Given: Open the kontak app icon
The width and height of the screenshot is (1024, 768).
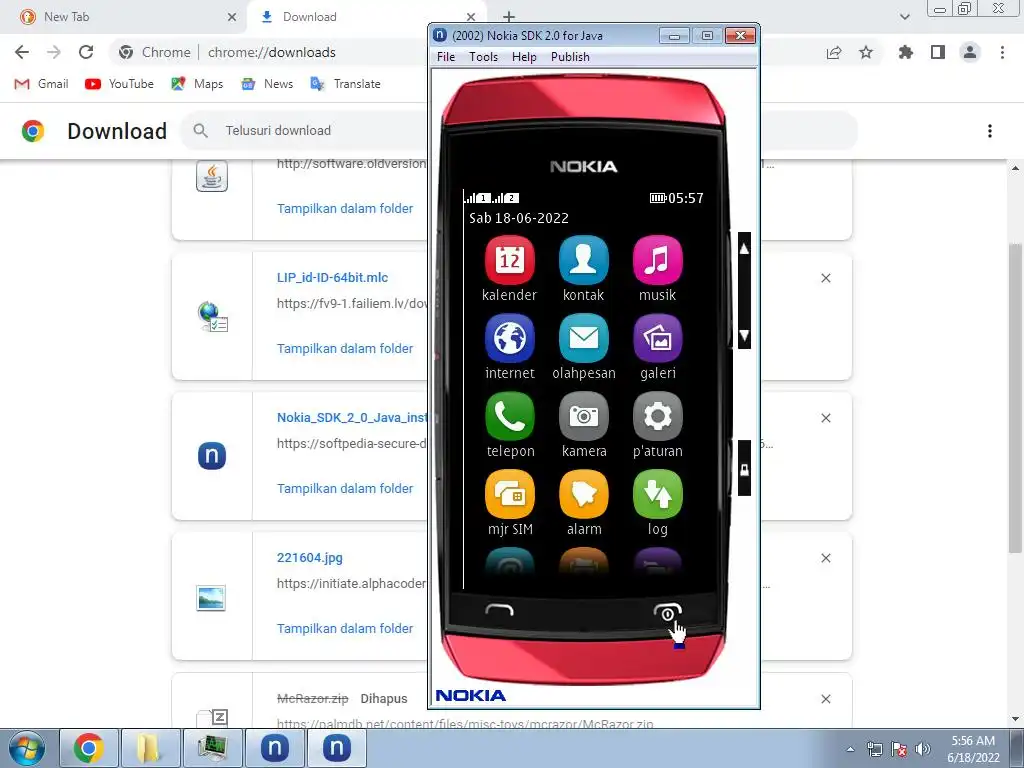Looking at the screenshot, I should [x=583, y=260].
